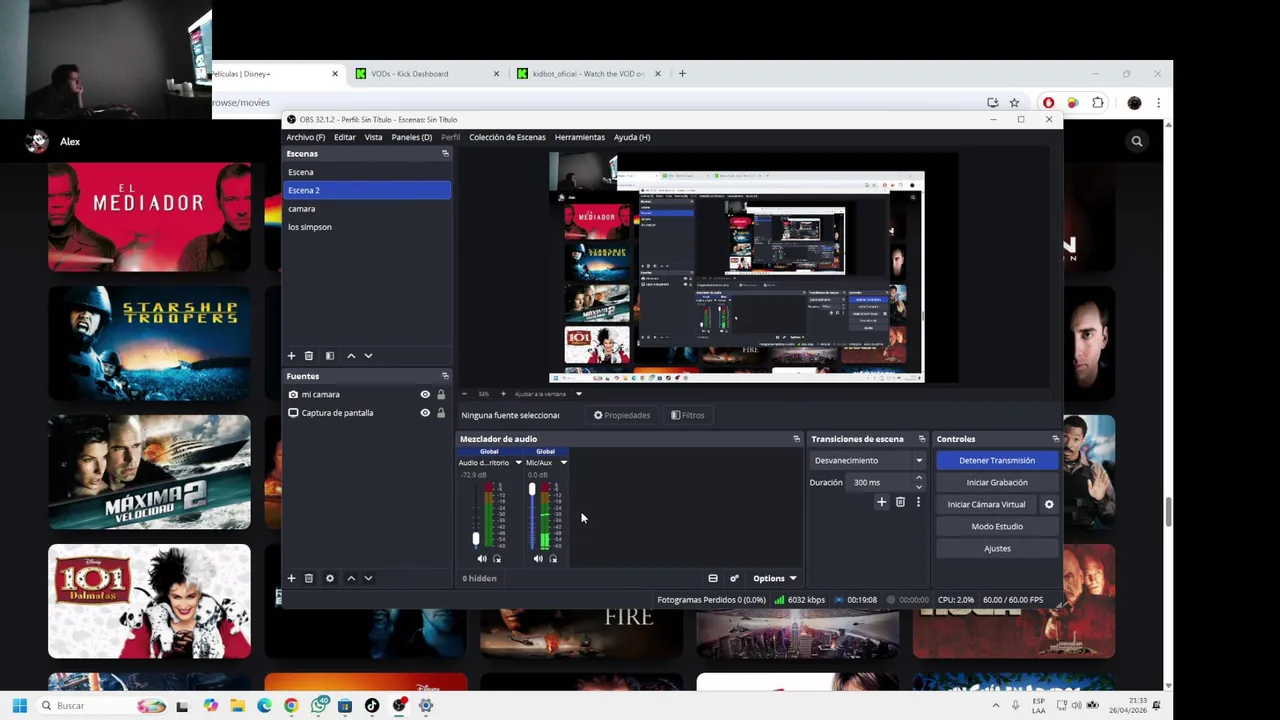Open OBS Ajustes button
1280x720 pixels.
pos(997,549)
